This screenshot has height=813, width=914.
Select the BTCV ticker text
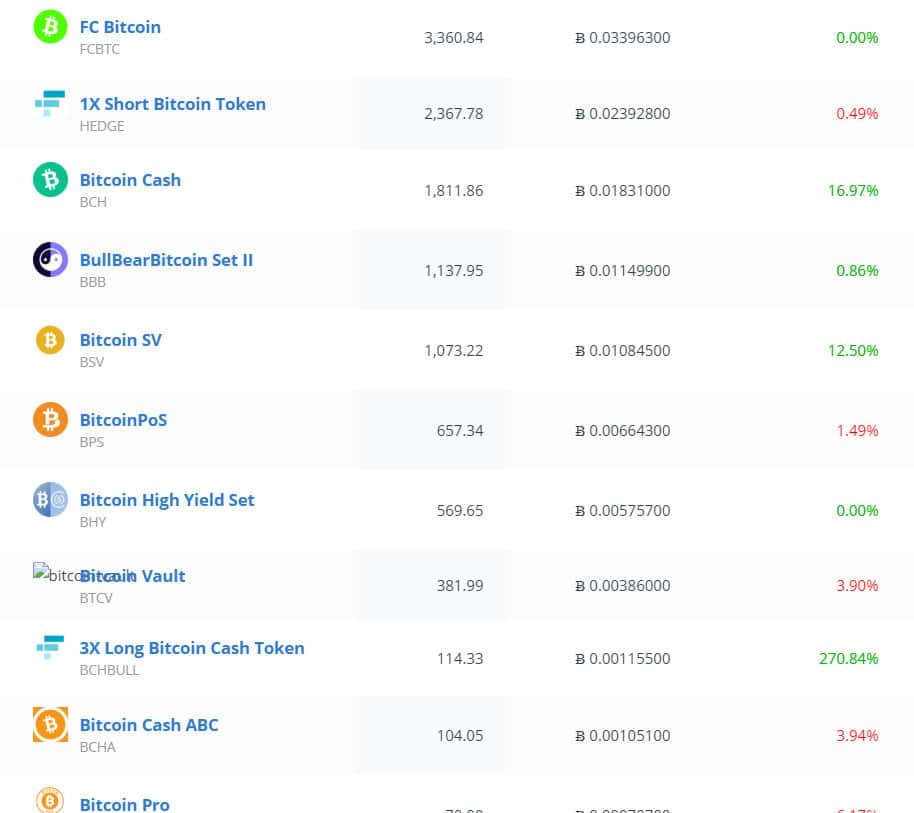tap(96, 598)
